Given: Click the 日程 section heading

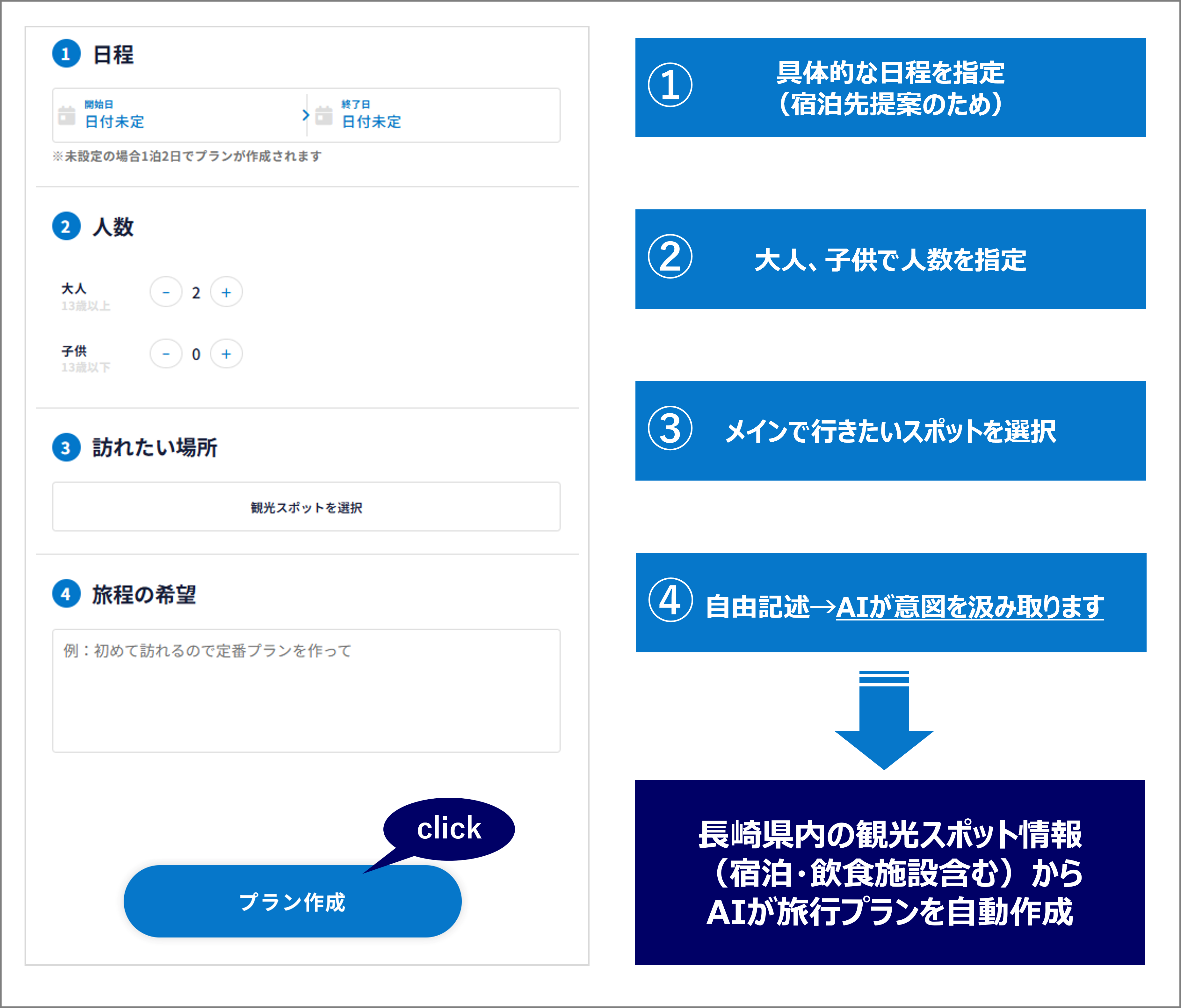Looking at the screenshot, I should (x=113, y=55).
